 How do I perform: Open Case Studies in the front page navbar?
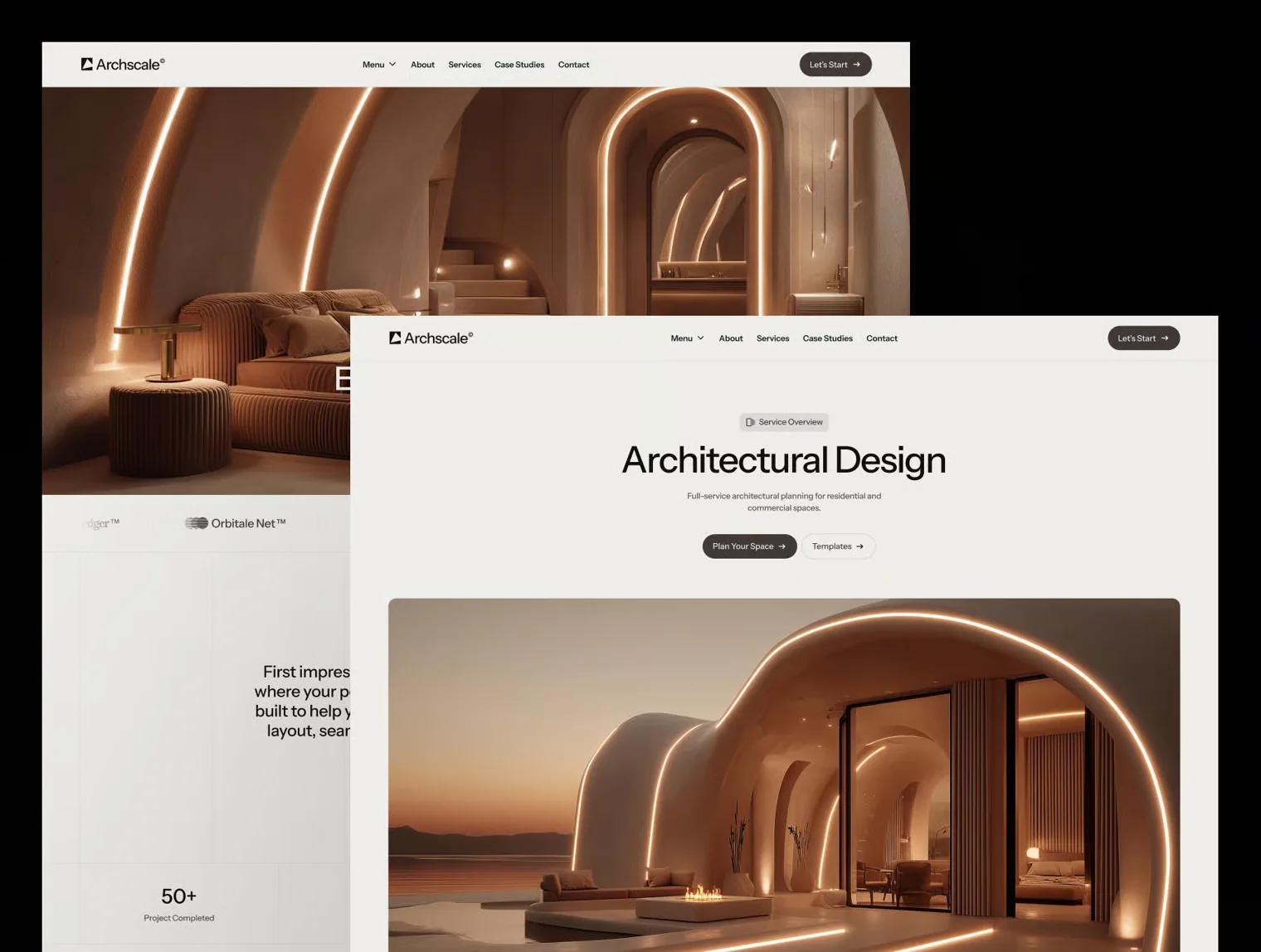(x=828, y=338)
